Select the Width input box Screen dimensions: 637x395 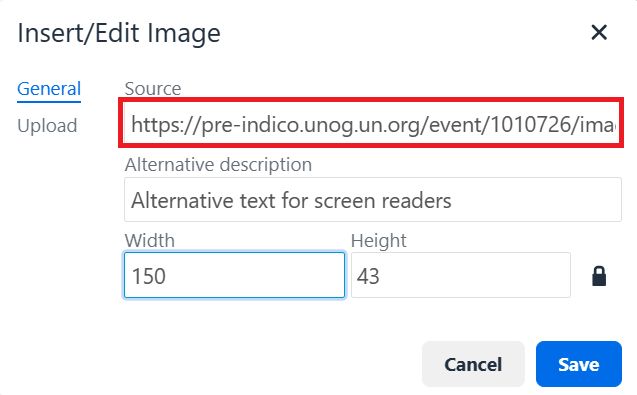click(x=234, y=275)
